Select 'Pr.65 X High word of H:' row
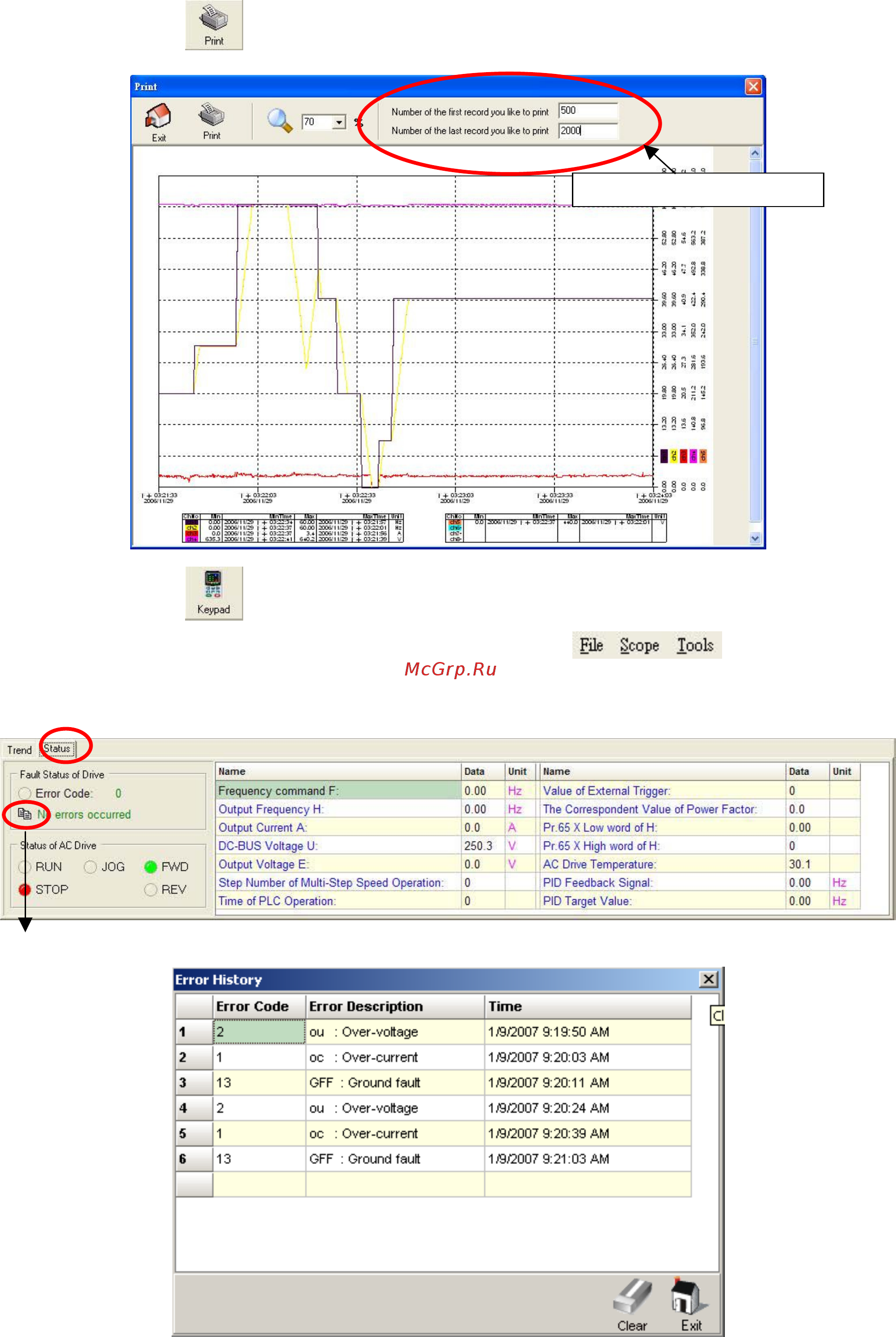 (x=700, y=845)
